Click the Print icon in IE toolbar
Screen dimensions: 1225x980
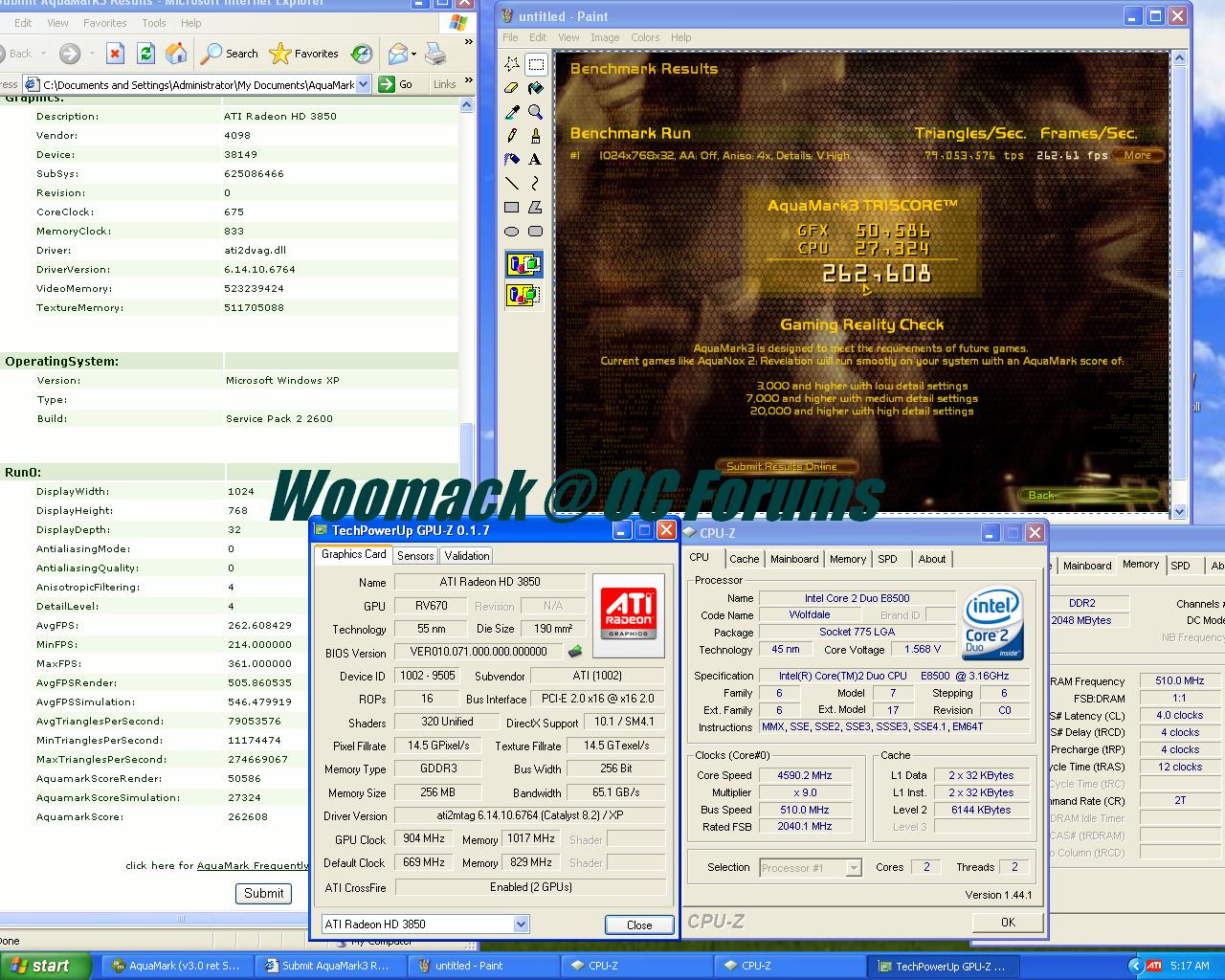434,54
